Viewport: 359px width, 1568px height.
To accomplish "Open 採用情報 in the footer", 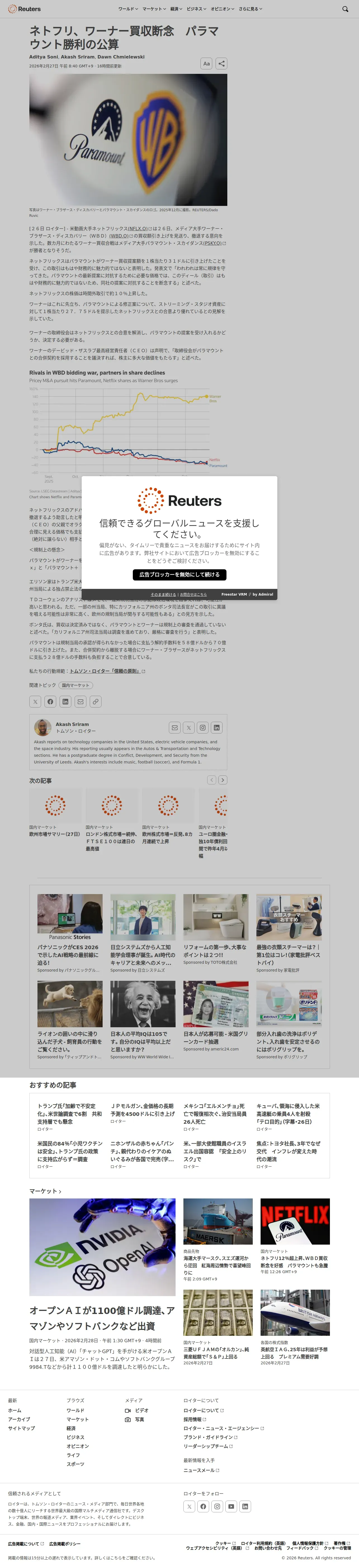I will [x=195, y=1419].
